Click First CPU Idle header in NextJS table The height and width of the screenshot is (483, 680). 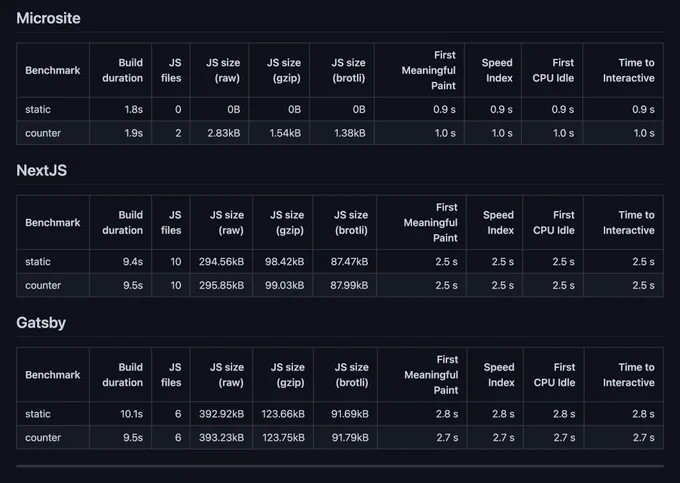tap(554, 222)
